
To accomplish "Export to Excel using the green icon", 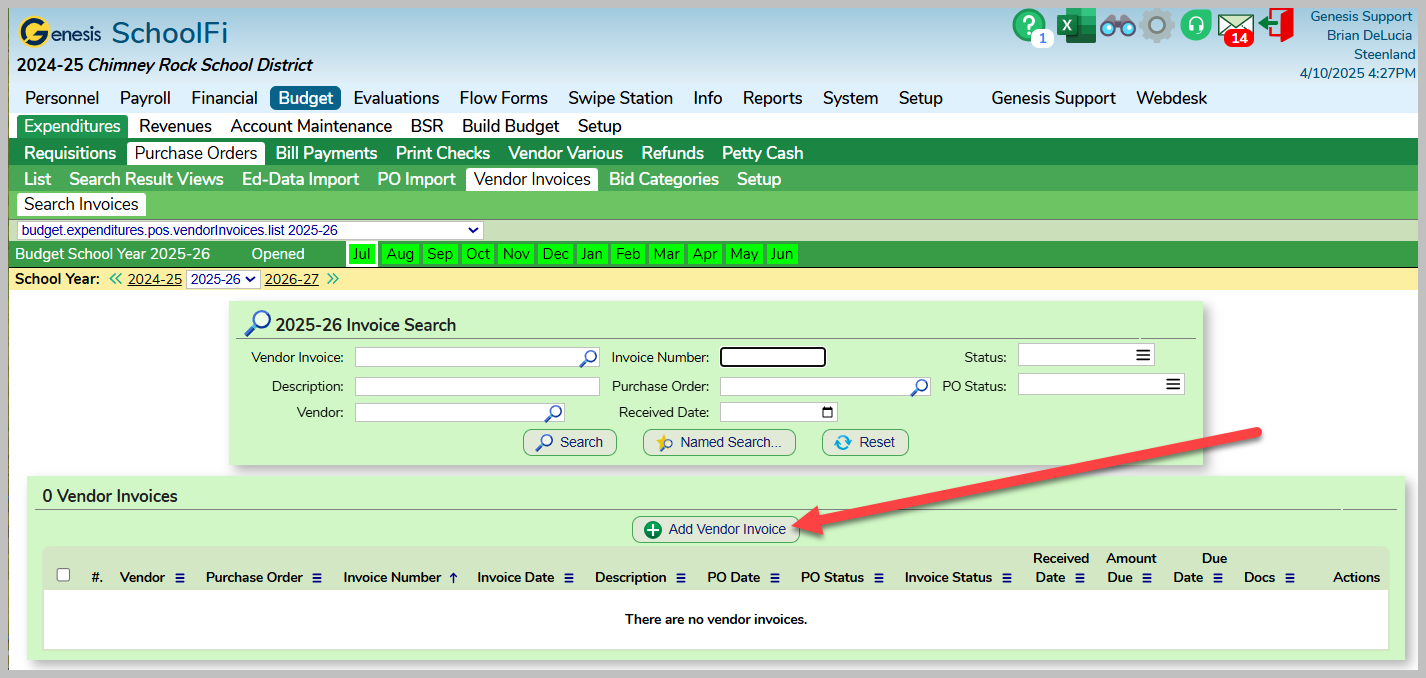I will pyautogui.click(x=1076, y=24).
